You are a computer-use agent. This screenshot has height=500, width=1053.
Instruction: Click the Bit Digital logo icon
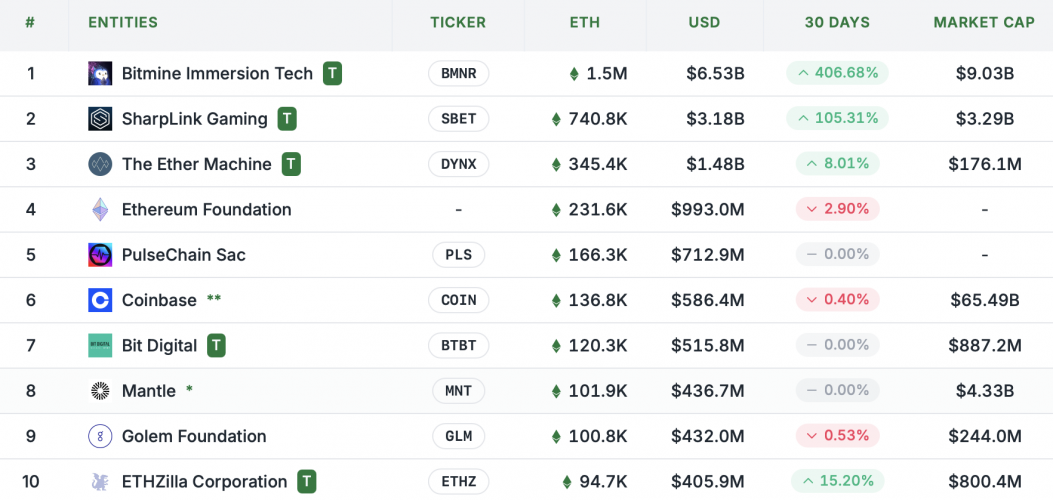(100, 346)
